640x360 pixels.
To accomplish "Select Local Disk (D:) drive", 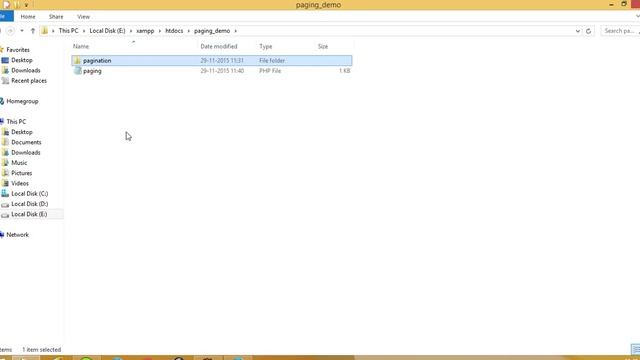I will tap(29, 204).
